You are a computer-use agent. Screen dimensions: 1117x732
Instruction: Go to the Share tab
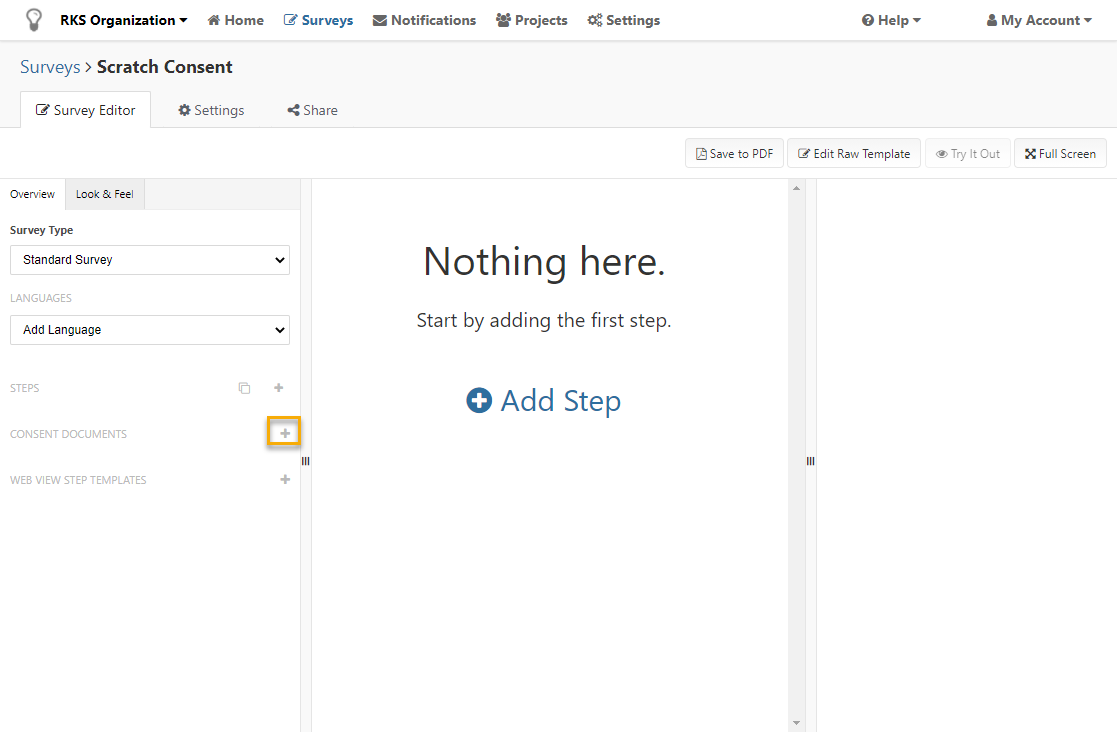click(312, 110)
